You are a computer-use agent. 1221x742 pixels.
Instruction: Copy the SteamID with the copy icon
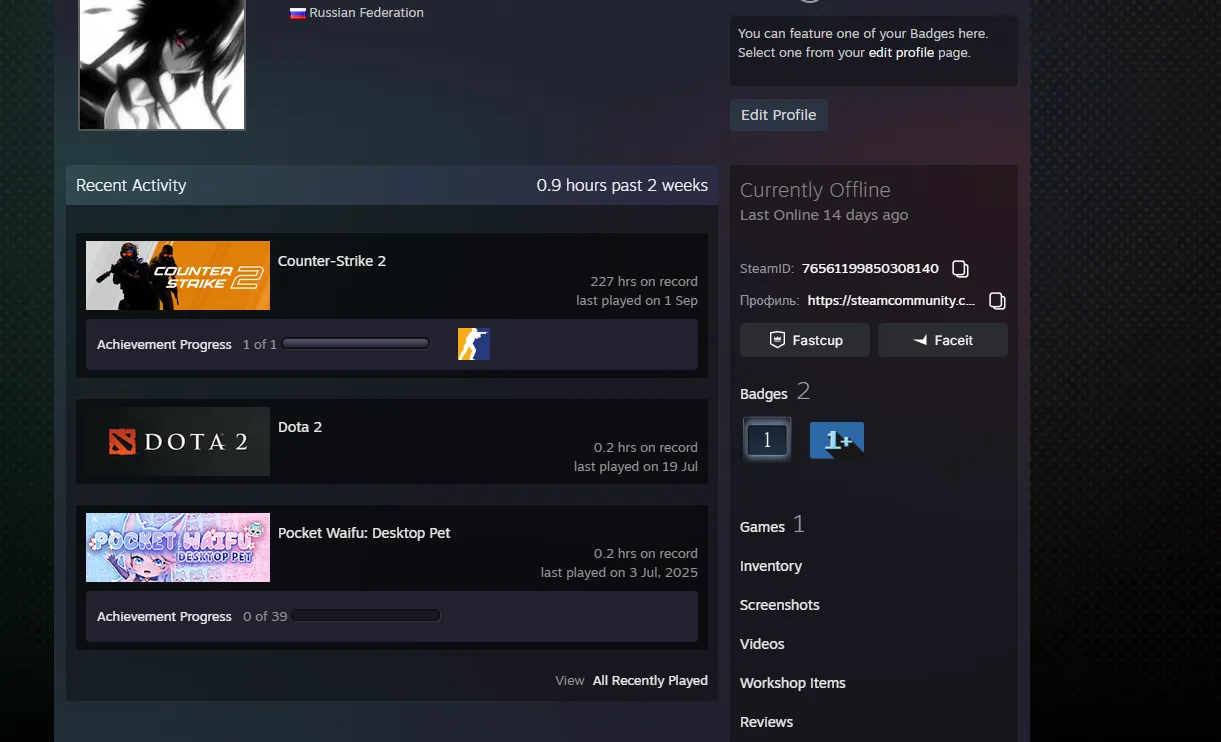pyautogui.click(x=960, y=269)
